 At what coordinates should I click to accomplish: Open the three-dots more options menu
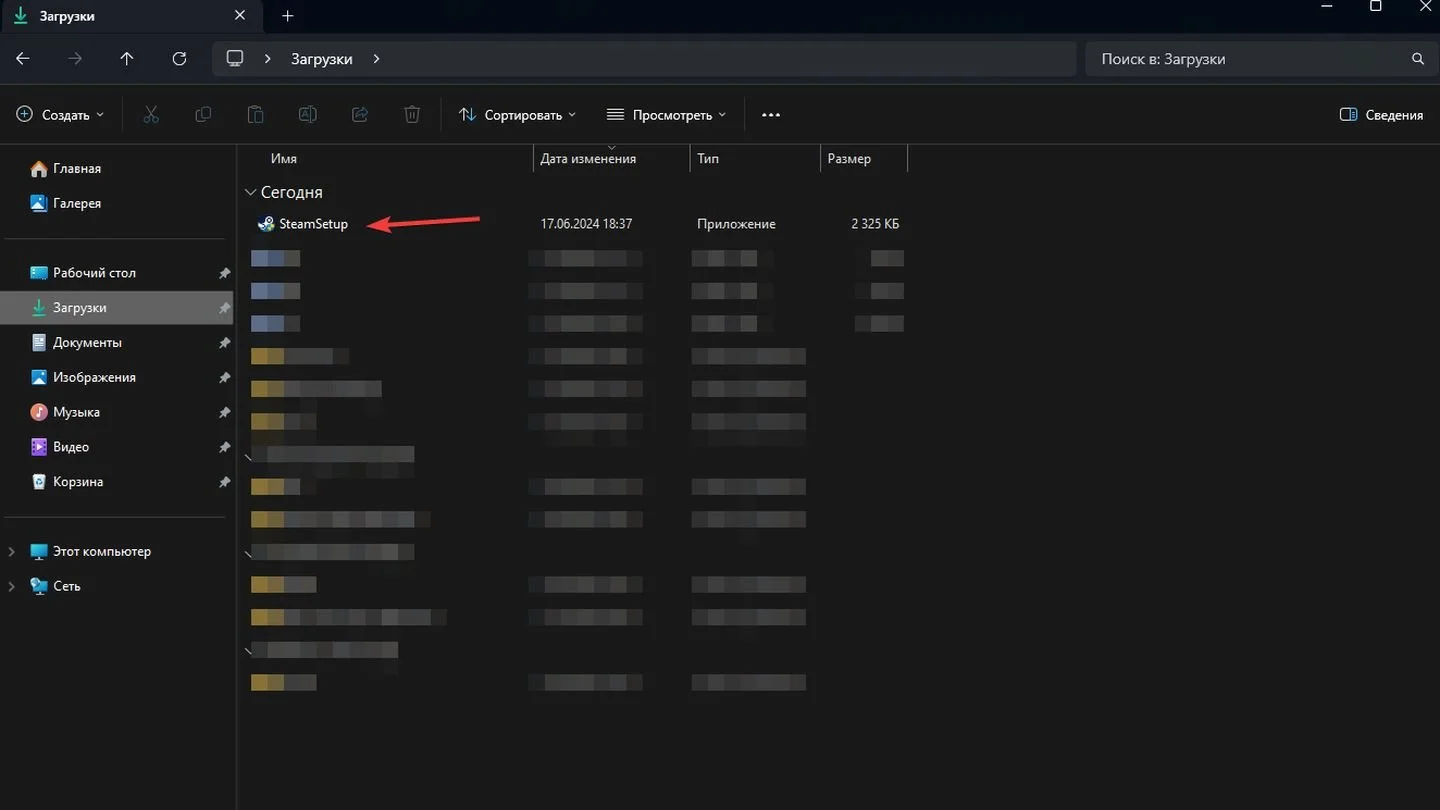(770, 115)
